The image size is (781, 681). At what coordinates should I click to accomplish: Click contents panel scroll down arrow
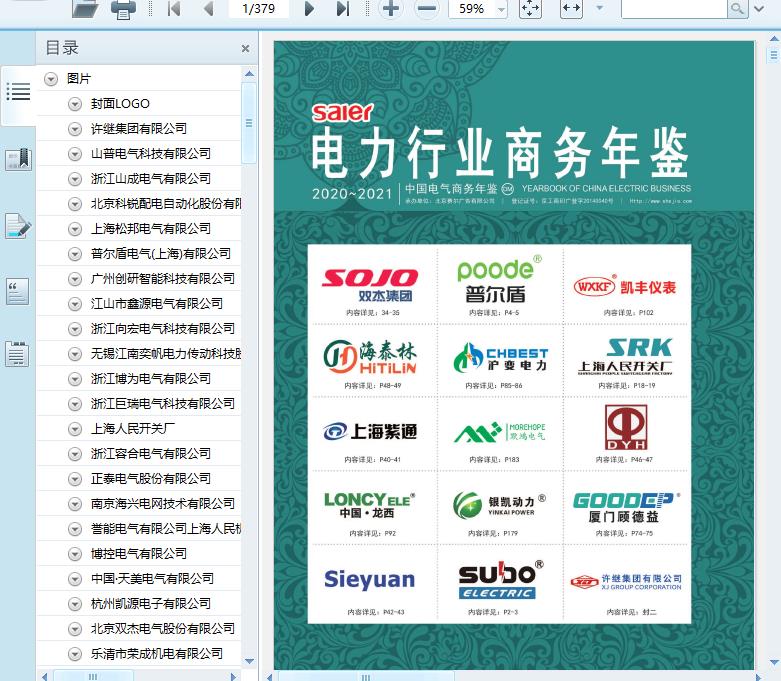250,661
